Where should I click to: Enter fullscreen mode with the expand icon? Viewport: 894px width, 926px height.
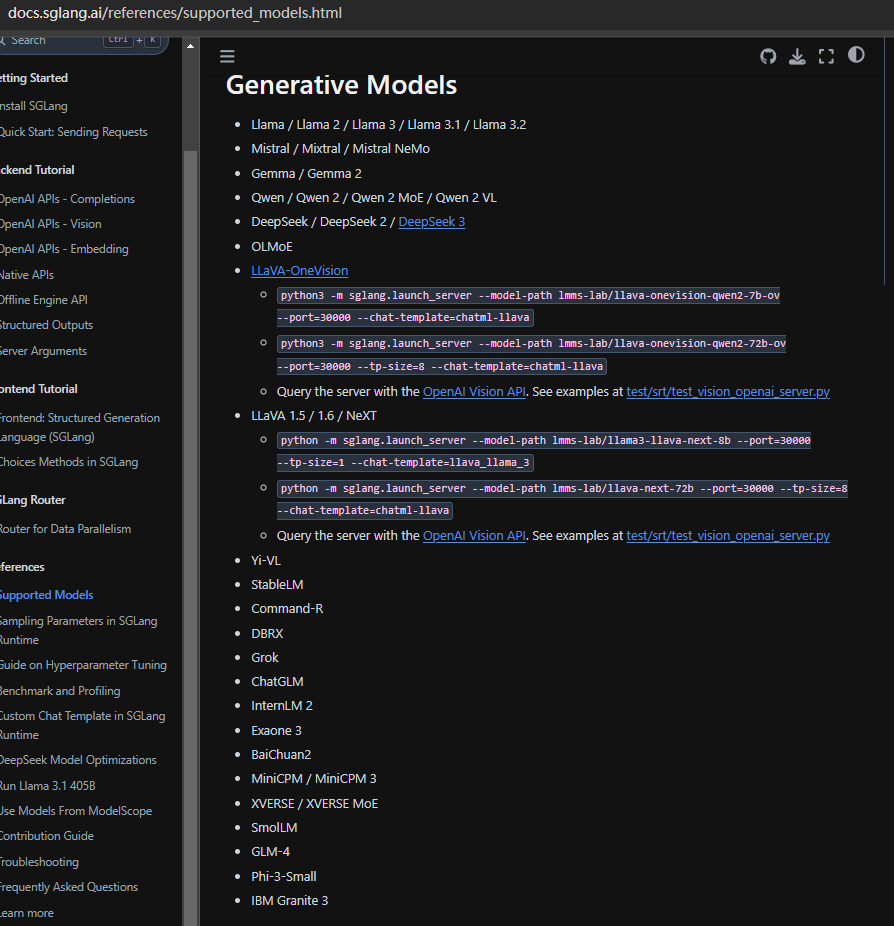(826, 56)
